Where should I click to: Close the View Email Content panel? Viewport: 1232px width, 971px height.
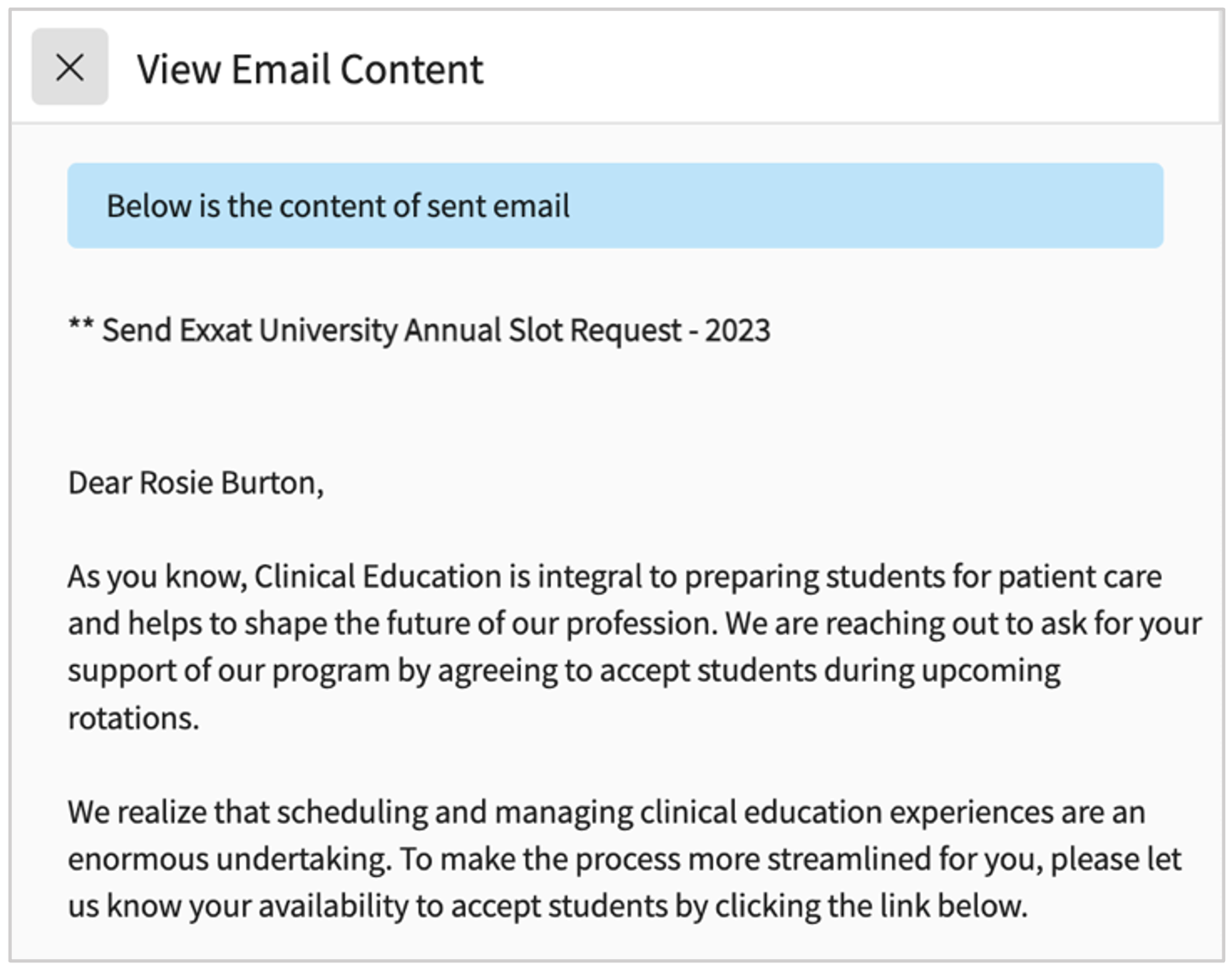coord(69,67)
